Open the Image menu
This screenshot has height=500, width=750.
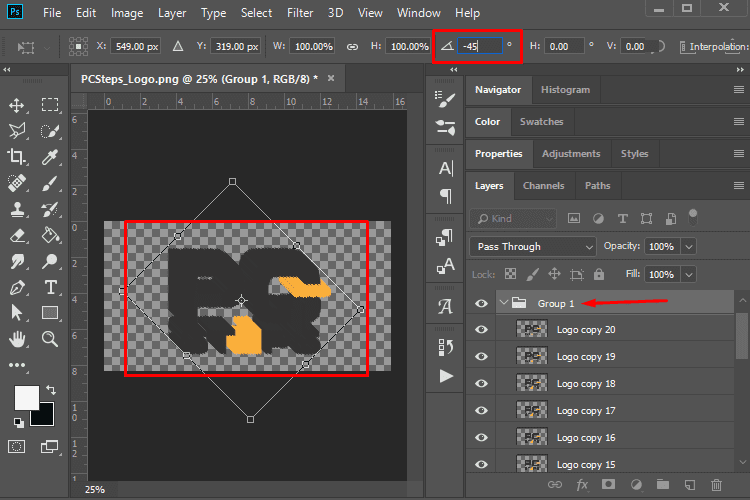pyautogui.click(x=127, y=13)
